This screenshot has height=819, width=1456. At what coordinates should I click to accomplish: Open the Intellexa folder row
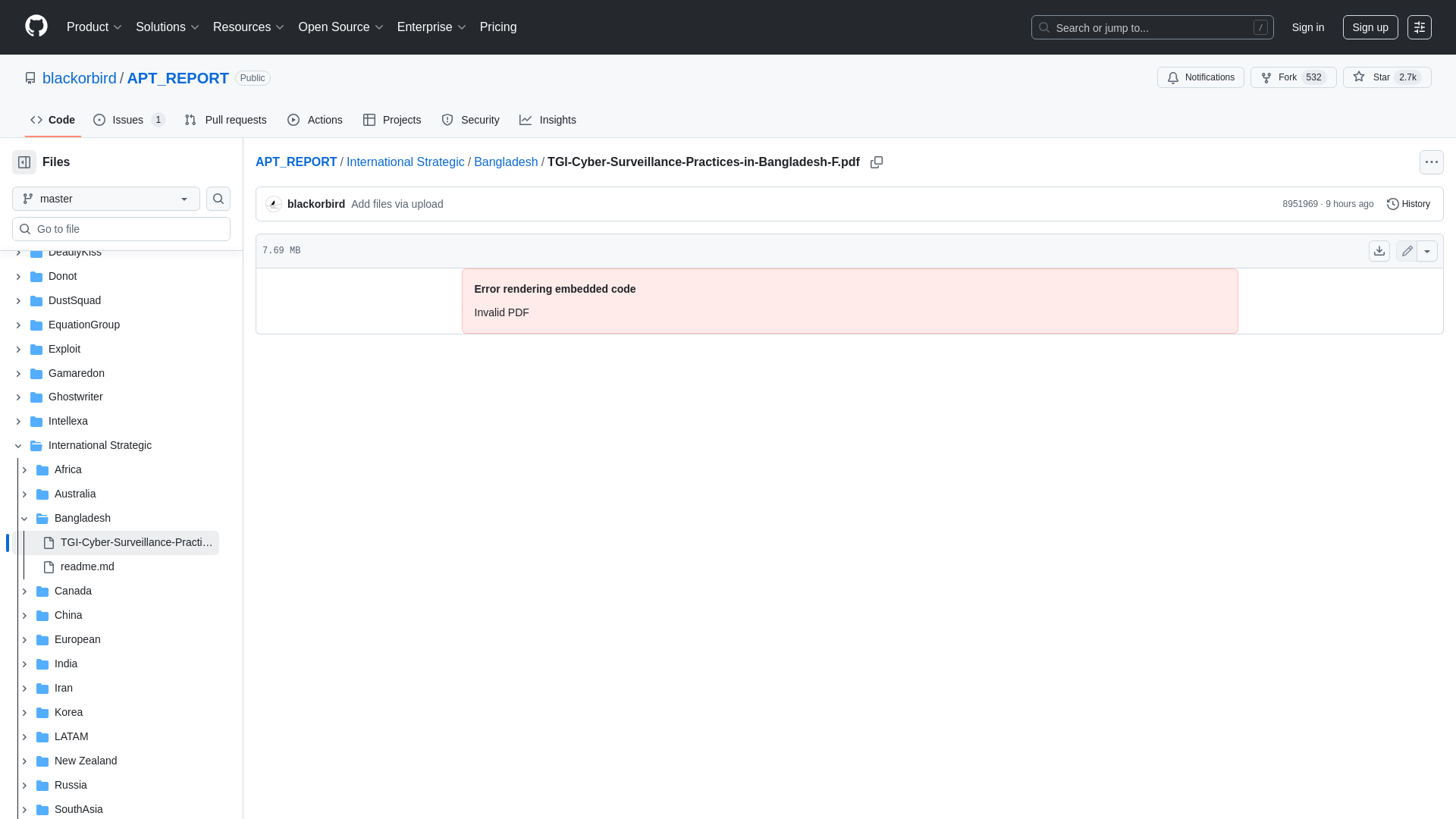(x=115, y=422)
